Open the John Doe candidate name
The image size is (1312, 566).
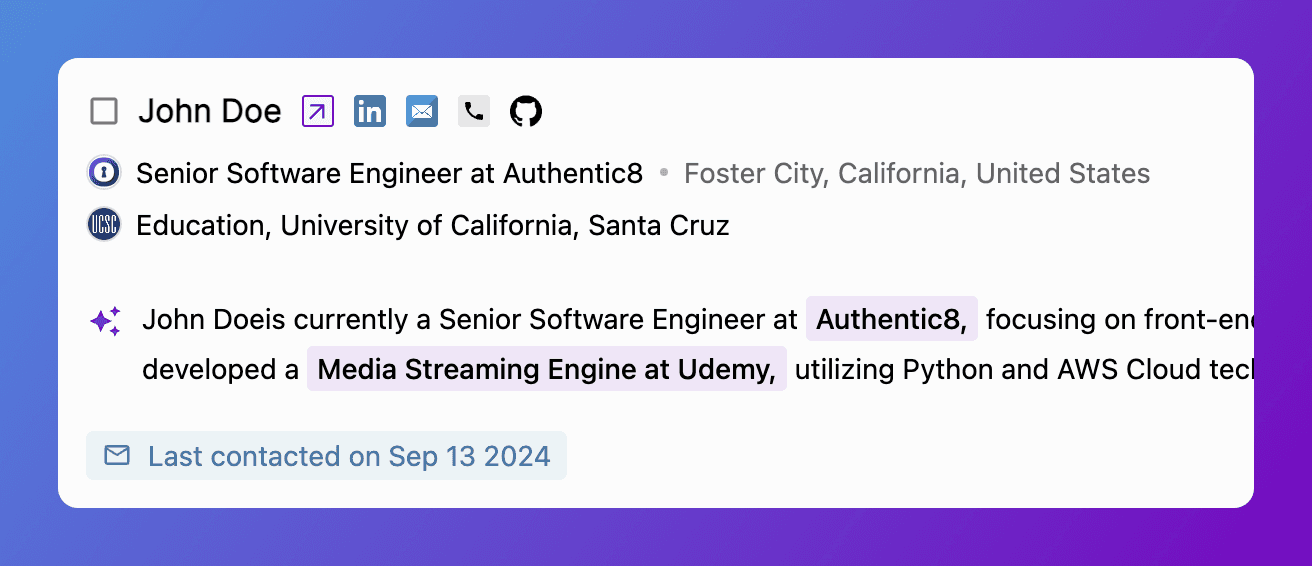210,111
